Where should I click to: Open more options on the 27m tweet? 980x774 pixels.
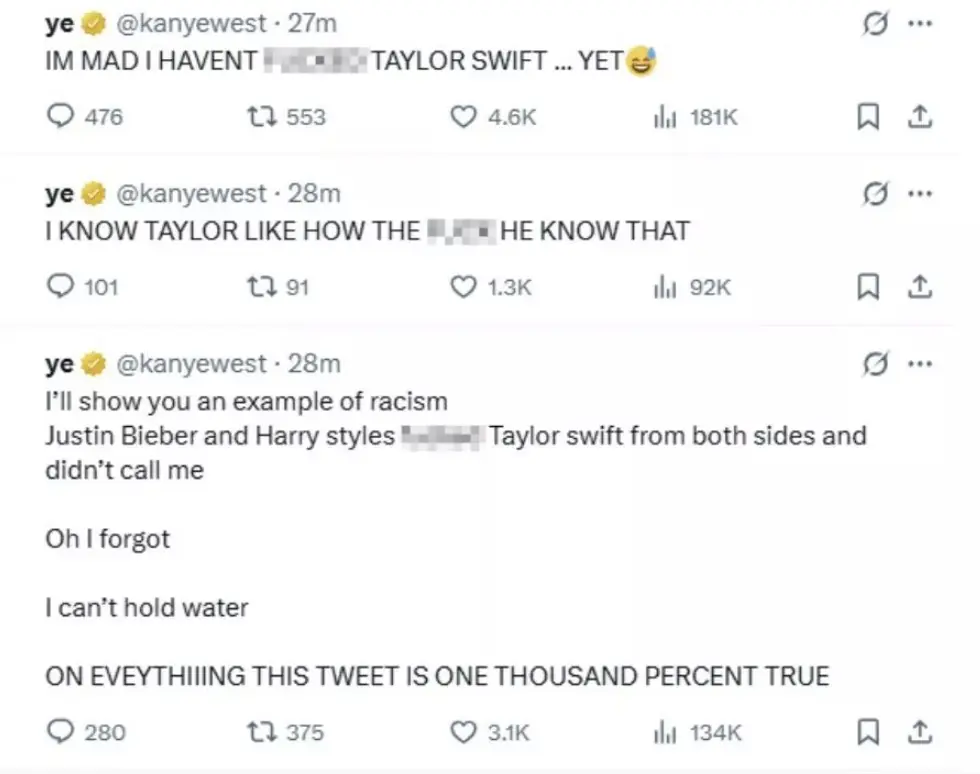coord(919,24)
